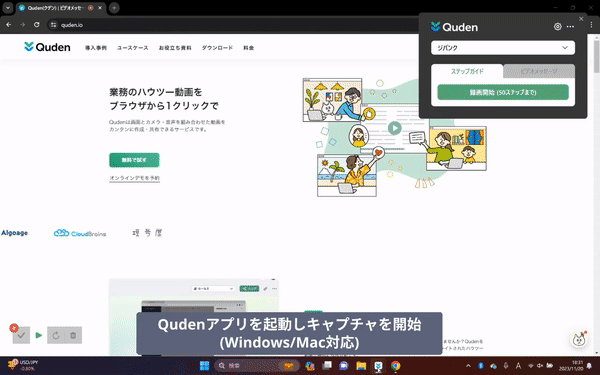
Task: Expand the workspace dropdown in Quden panel
Action: pos(503,48)
